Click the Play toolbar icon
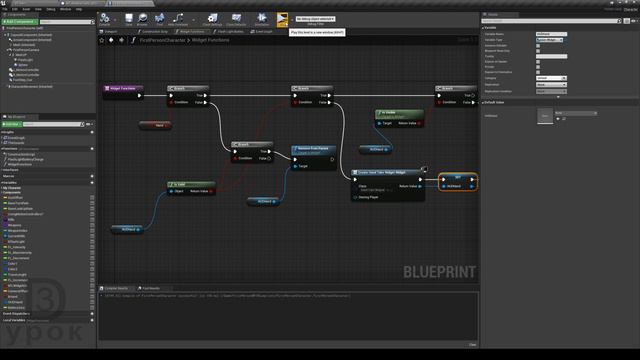 282,19
